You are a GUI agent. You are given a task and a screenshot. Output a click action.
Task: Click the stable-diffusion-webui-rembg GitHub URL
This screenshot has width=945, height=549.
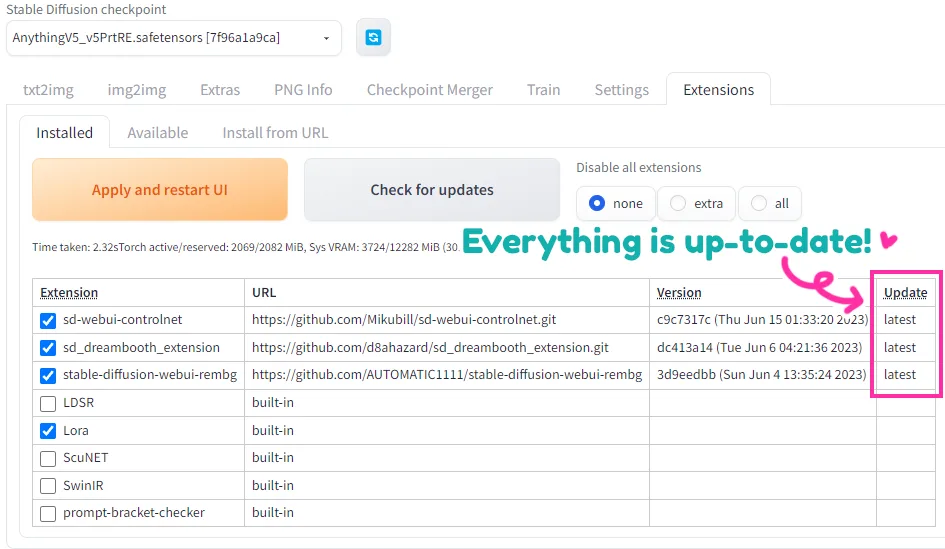click(447, 374)
